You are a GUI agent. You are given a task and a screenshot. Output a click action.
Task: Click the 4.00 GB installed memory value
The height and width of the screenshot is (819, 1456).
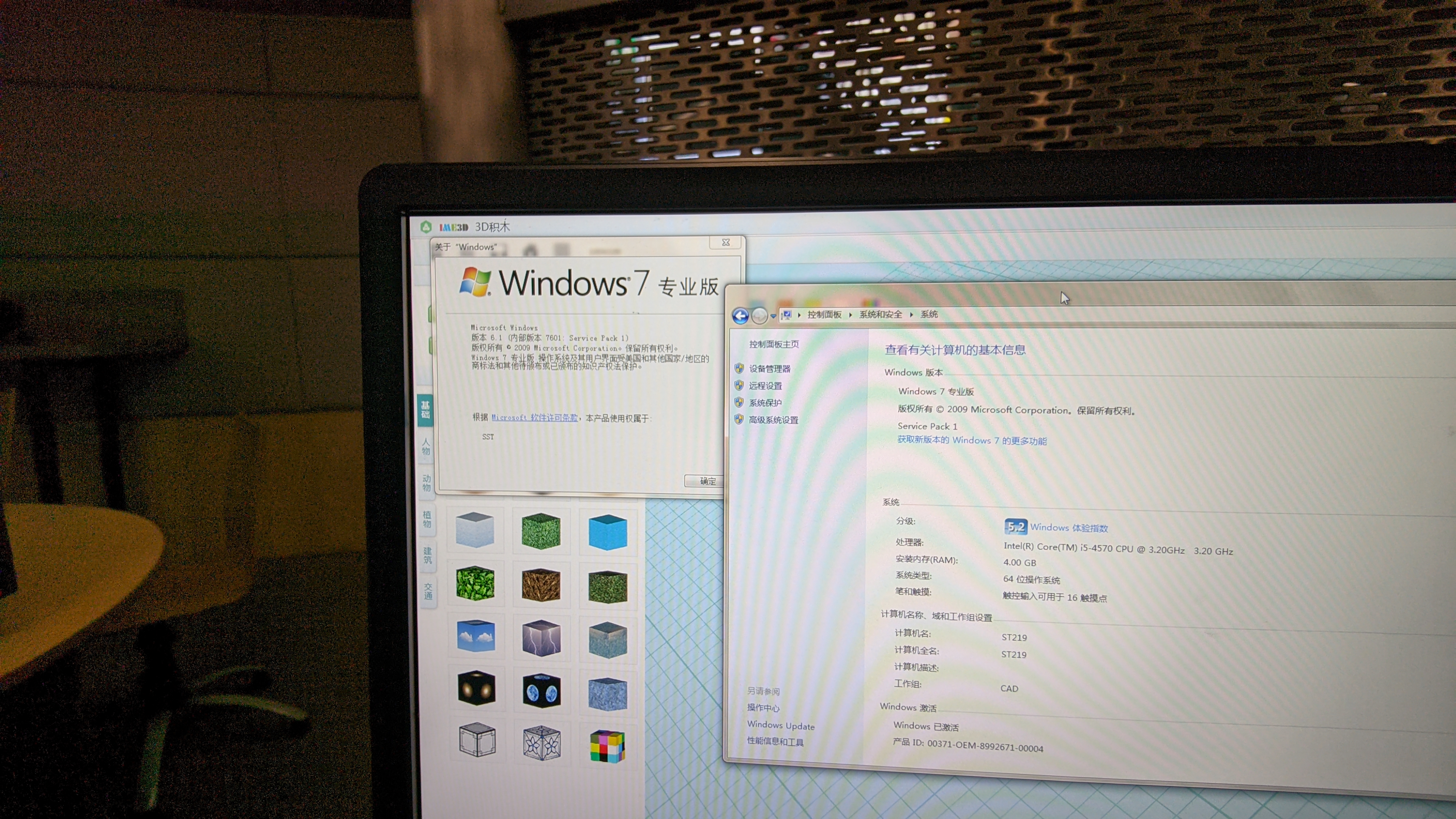click(x=1020, y=562)
